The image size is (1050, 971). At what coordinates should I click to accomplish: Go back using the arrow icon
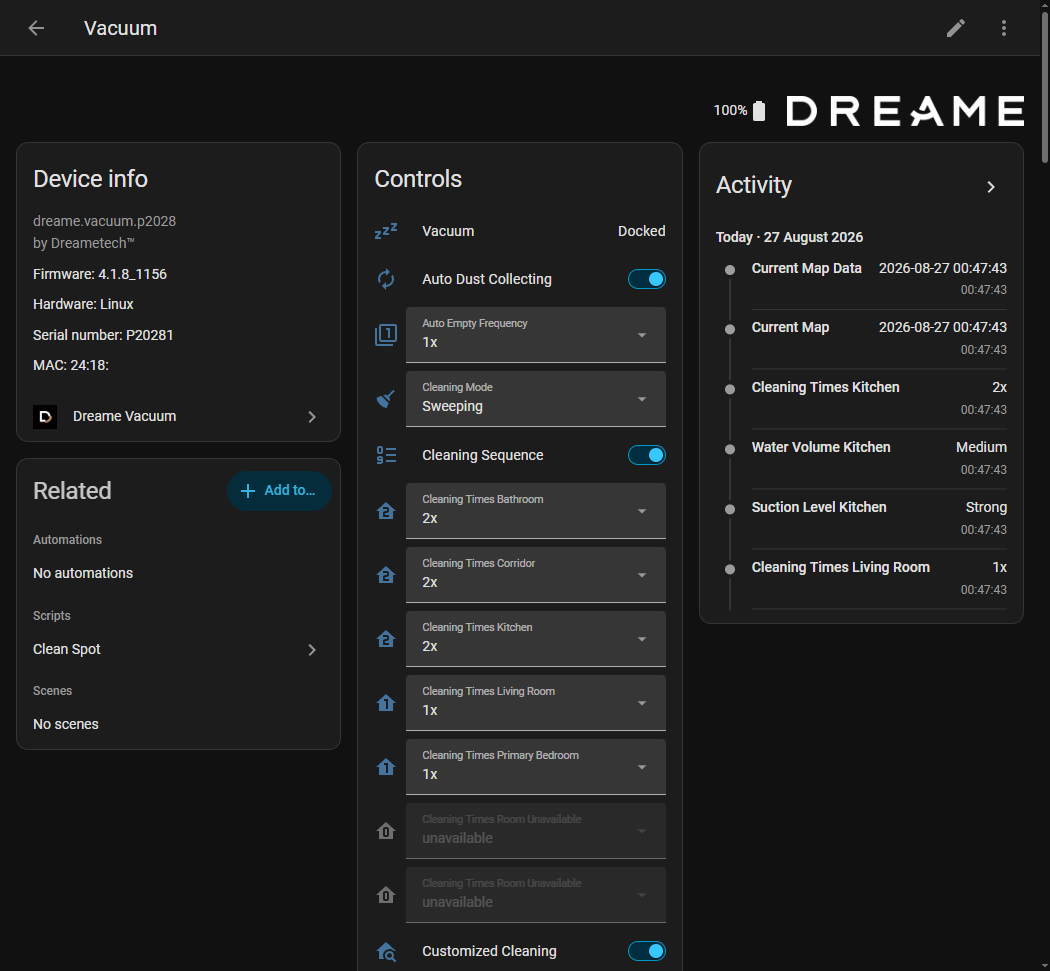click(x=36, y=28)
